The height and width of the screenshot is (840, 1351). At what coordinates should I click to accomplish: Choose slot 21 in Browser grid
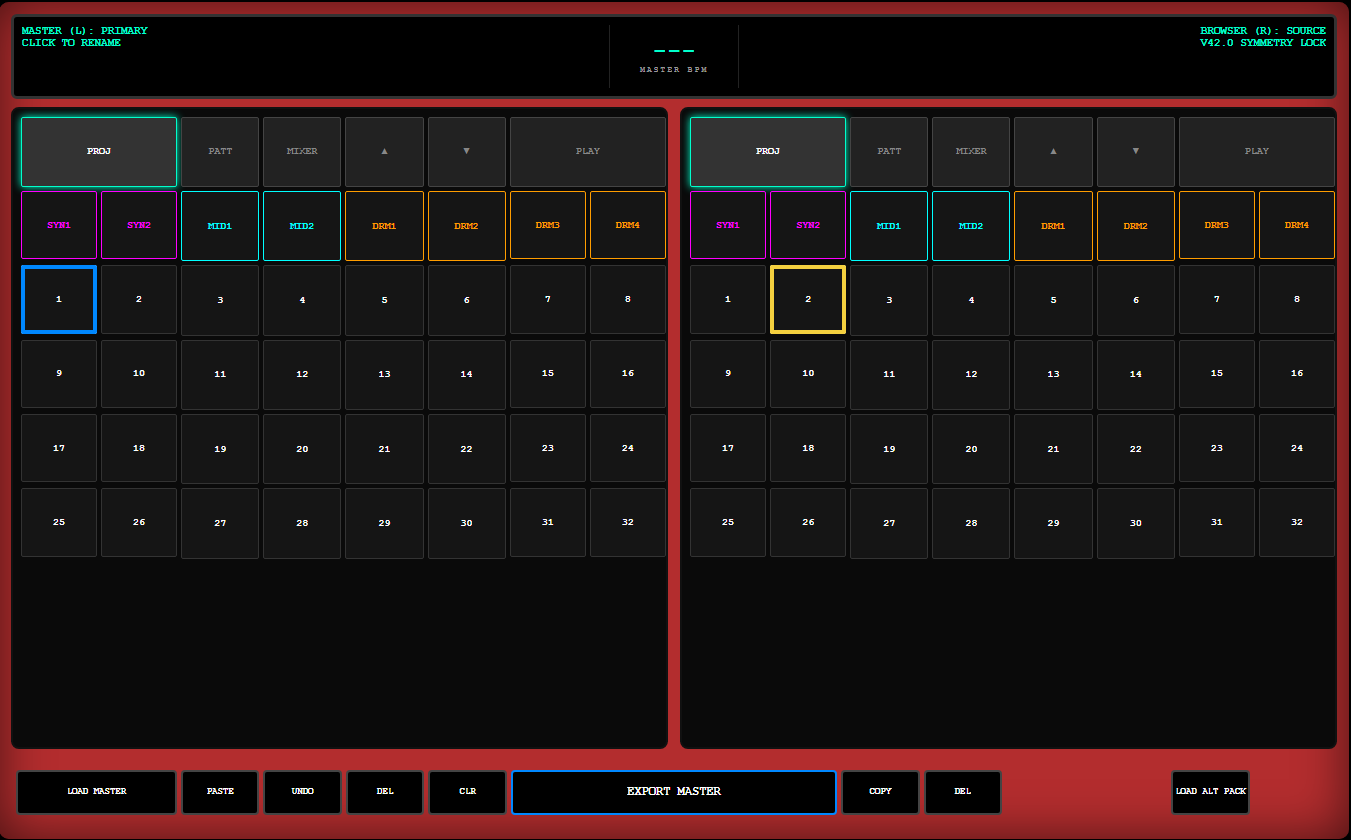click(x=1053, y=449)
